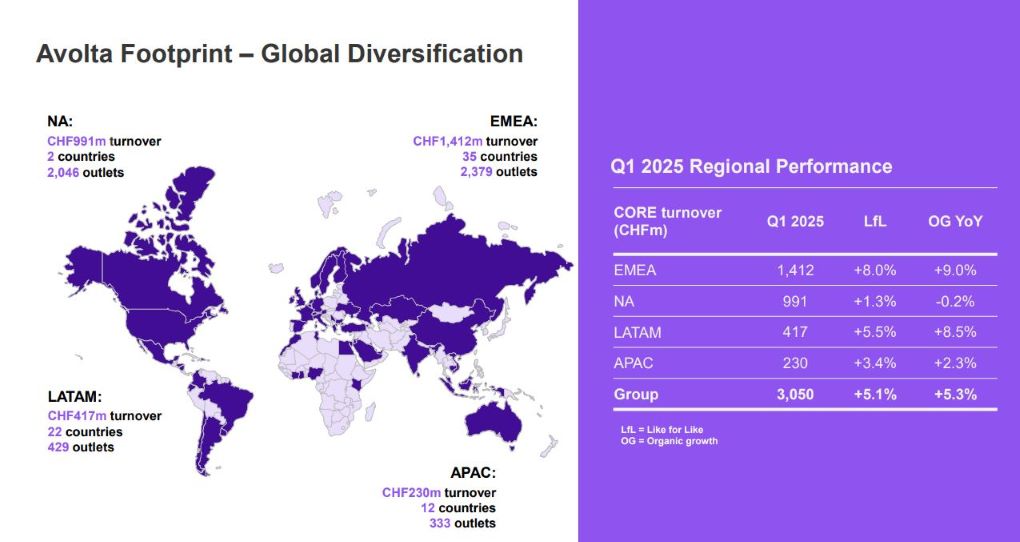Viewport: 1020px width, 542px height.
Task: Click the '+5.1%' group LfL cell
Action: [875, 394]
